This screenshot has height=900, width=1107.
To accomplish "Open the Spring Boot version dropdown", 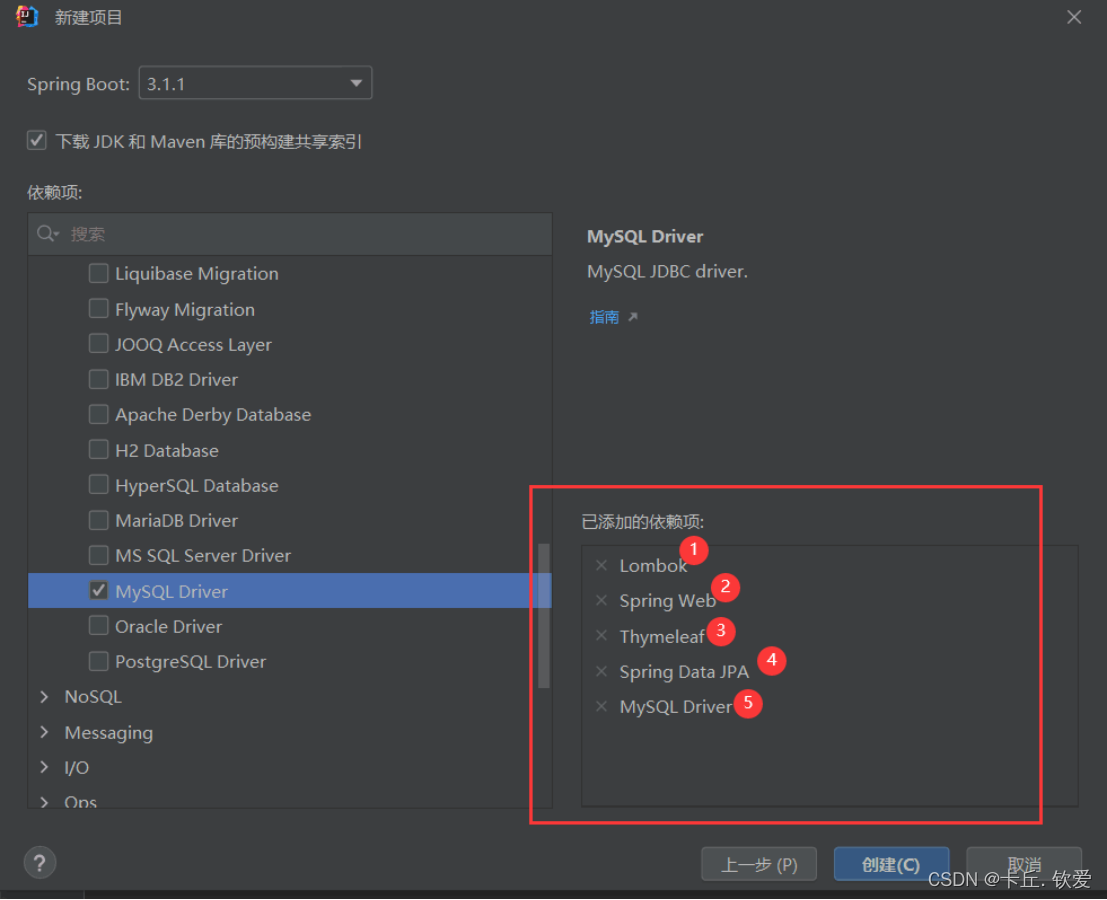I will pyautogui.click(x=255, y=83).
